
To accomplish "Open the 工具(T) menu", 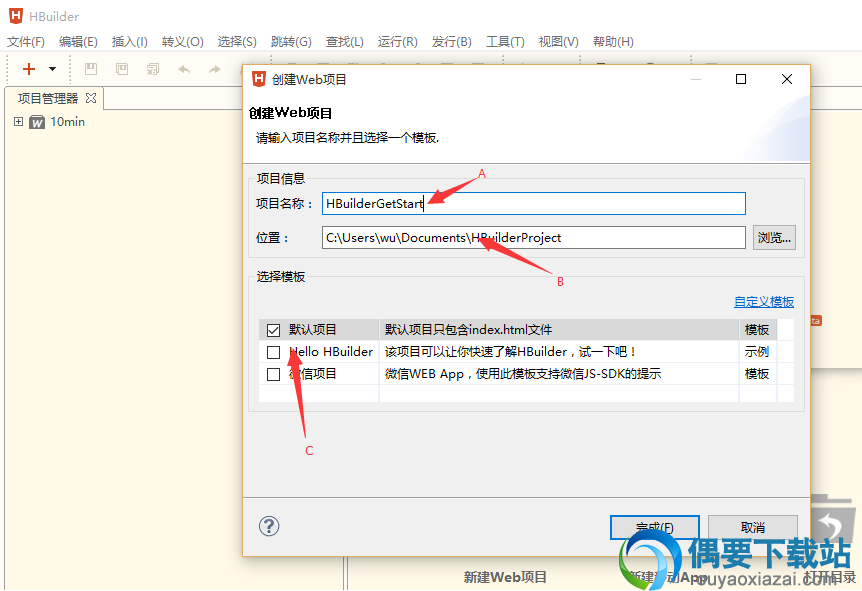I will click(x=505, y=42).
